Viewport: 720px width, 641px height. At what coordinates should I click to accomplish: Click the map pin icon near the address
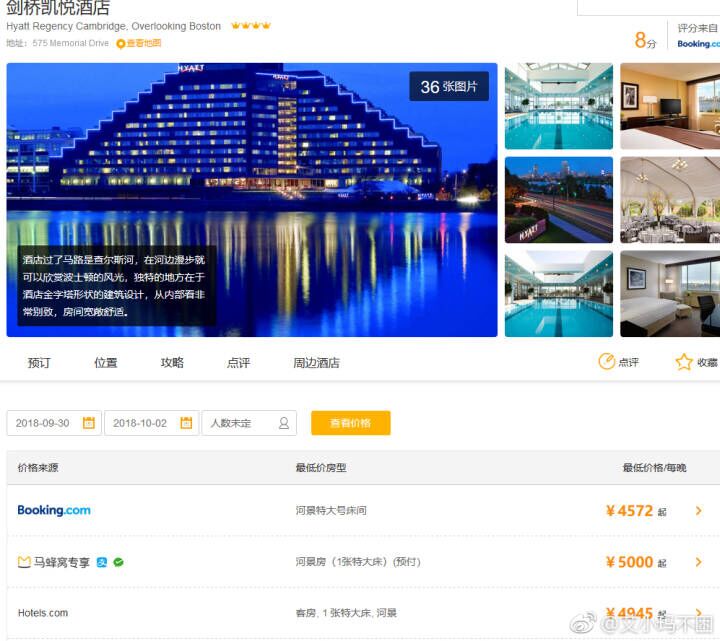coord(121,44)
